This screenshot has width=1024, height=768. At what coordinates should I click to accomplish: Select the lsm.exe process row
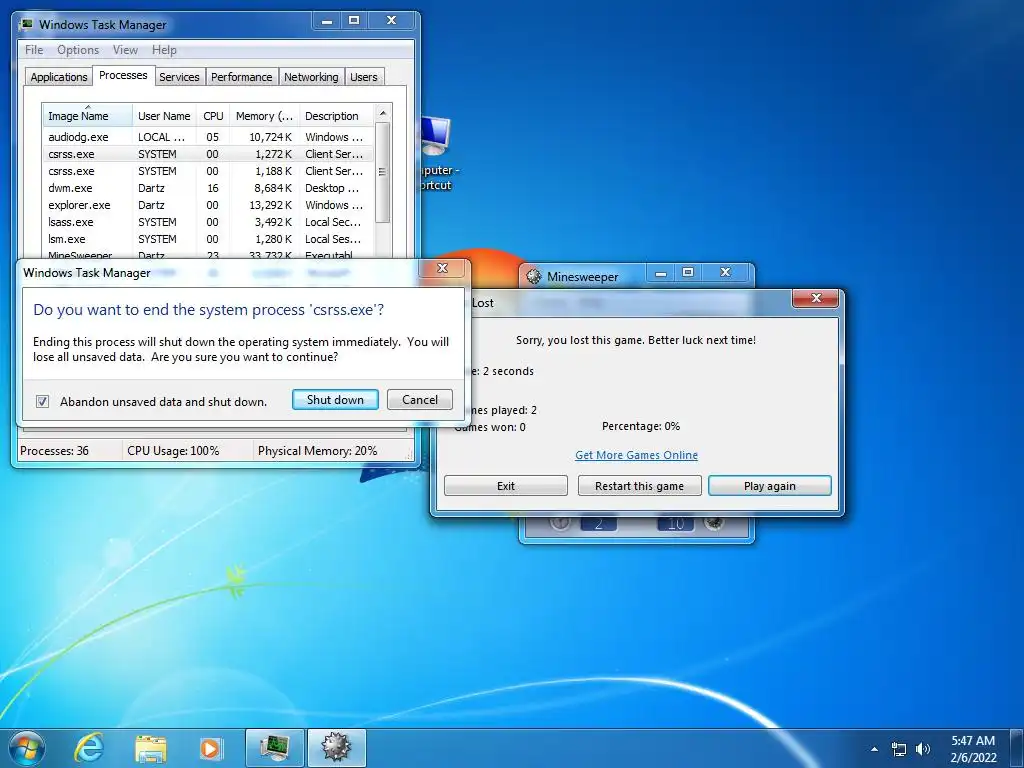[x=208, y=239]
